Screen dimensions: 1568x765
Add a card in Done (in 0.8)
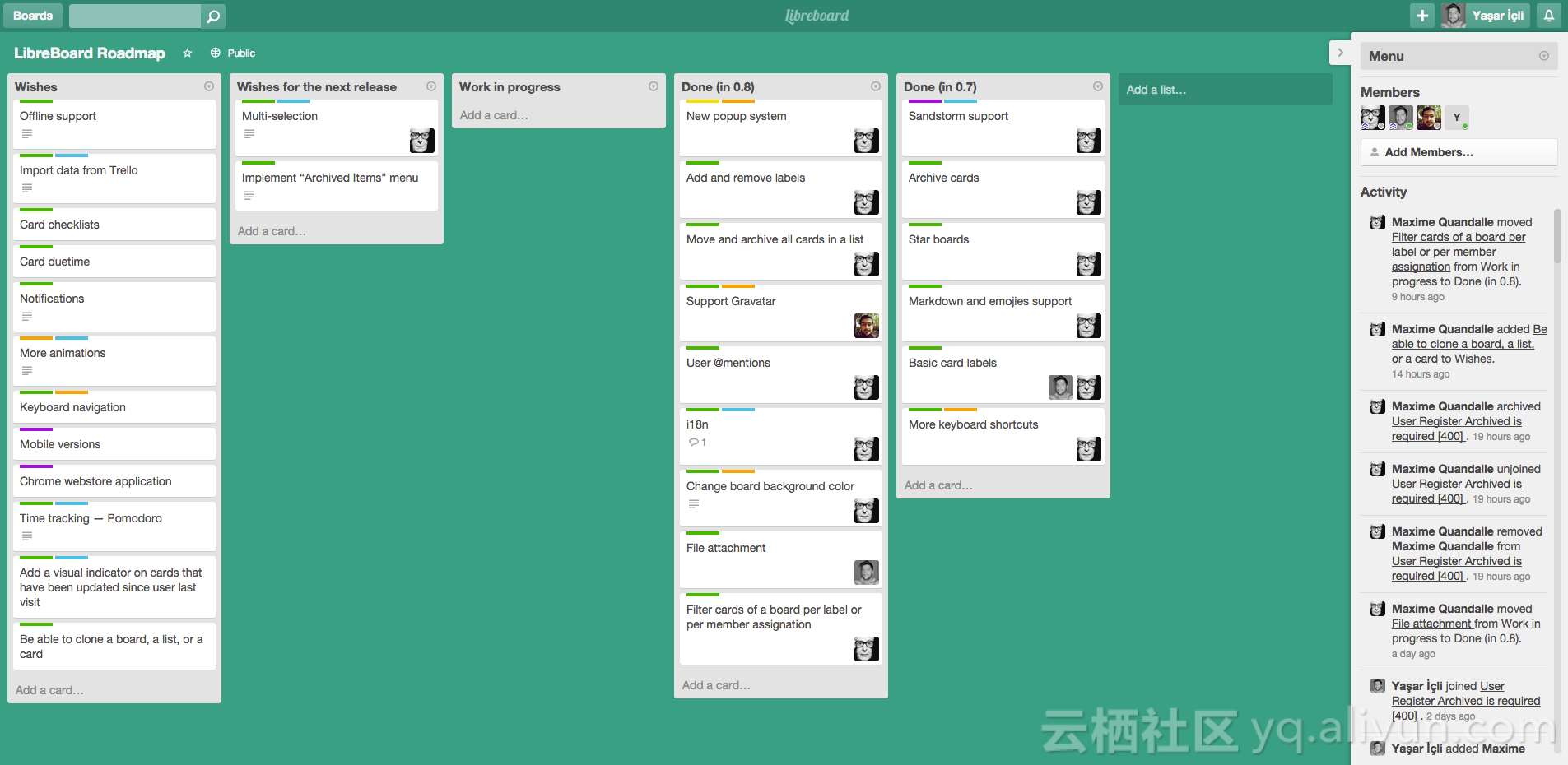point(716,685)
